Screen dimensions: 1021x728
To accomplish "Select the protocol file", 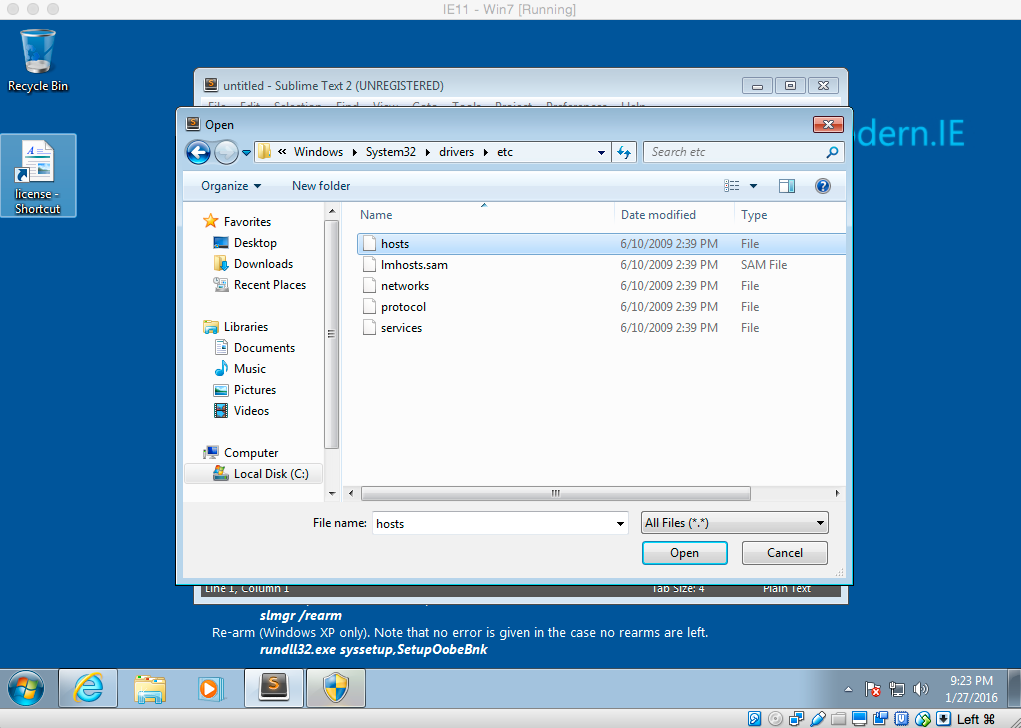I will [601, 307].
